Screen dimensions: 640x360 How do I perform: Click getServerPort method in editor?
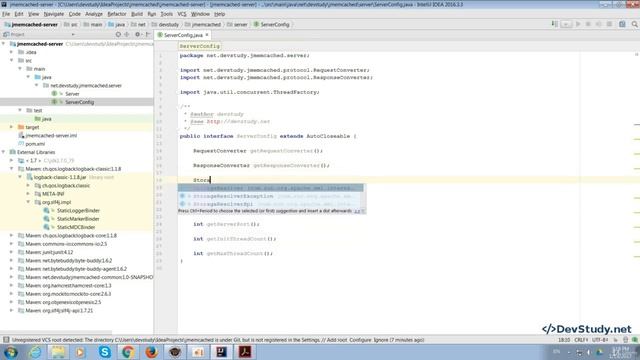229,224
